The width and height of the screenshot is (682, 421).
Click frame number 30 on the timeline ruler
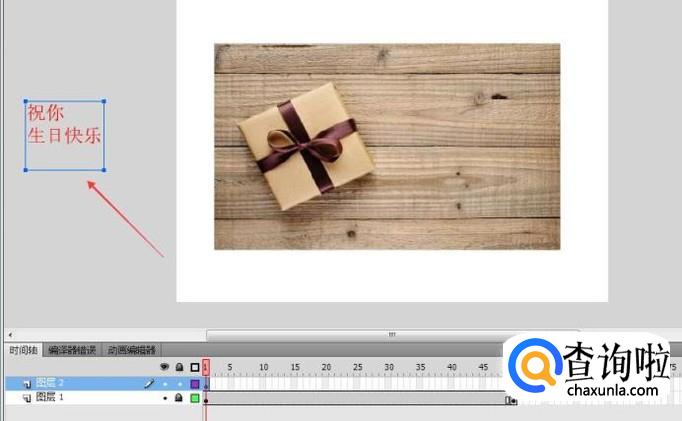(389, 368)
